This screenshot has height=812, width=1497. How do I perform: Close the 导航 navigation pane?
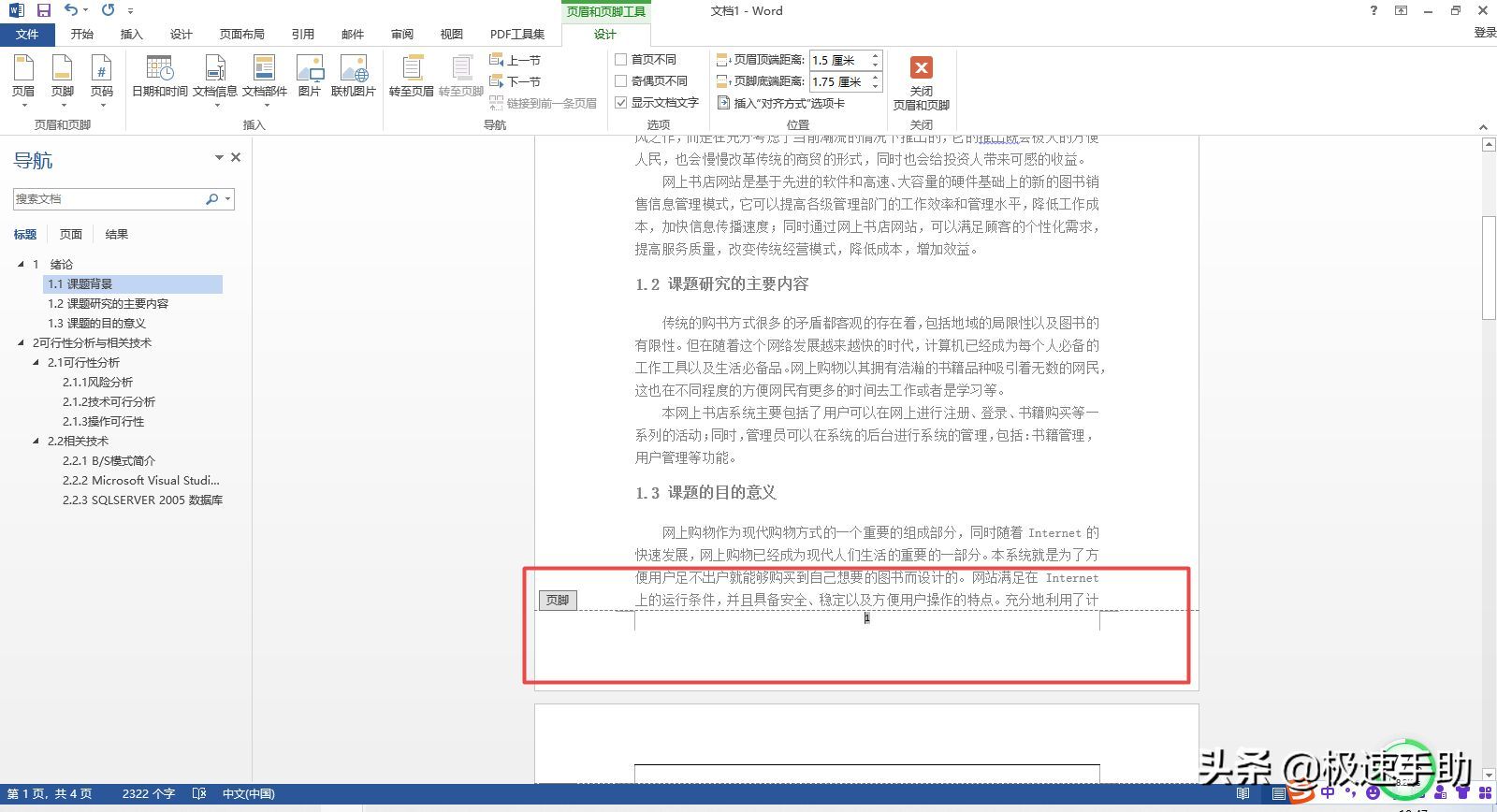tap(236, 157)
